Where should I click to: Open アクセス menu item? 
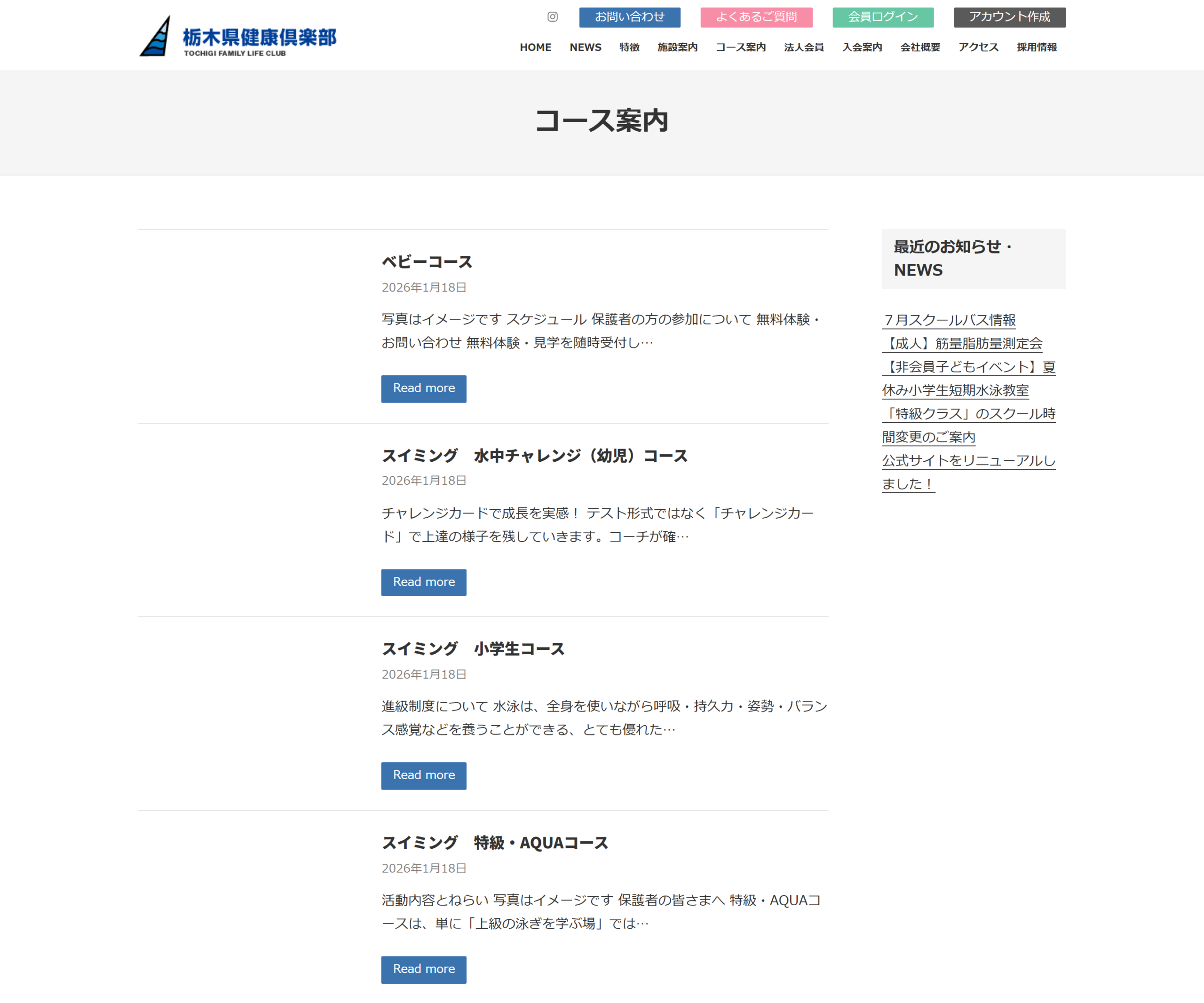[x=979, y=47]
